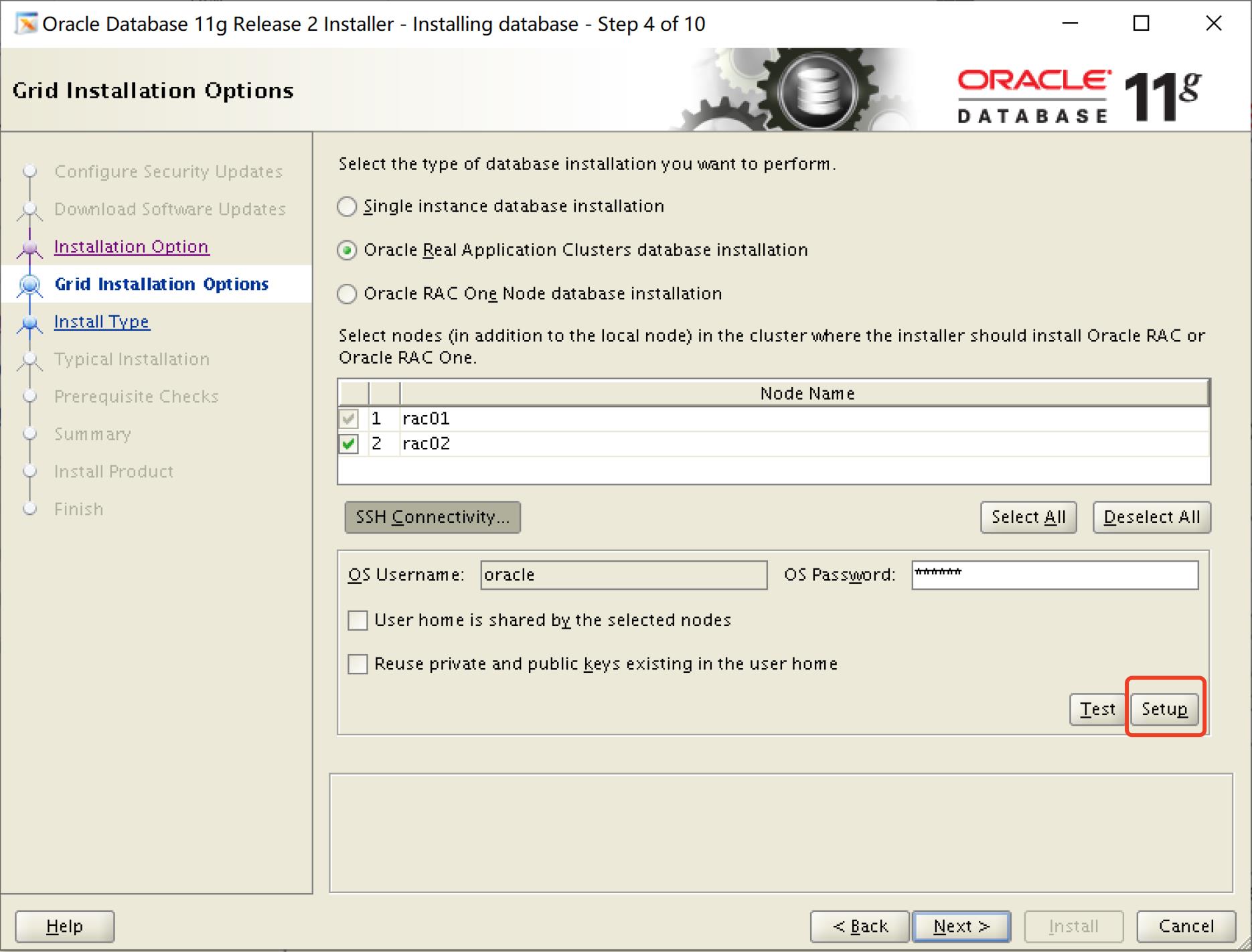The width and height of the screenshot is (1252, 952).
Task: Toggle the rac02 node checkbox
Action: [349, 443]
